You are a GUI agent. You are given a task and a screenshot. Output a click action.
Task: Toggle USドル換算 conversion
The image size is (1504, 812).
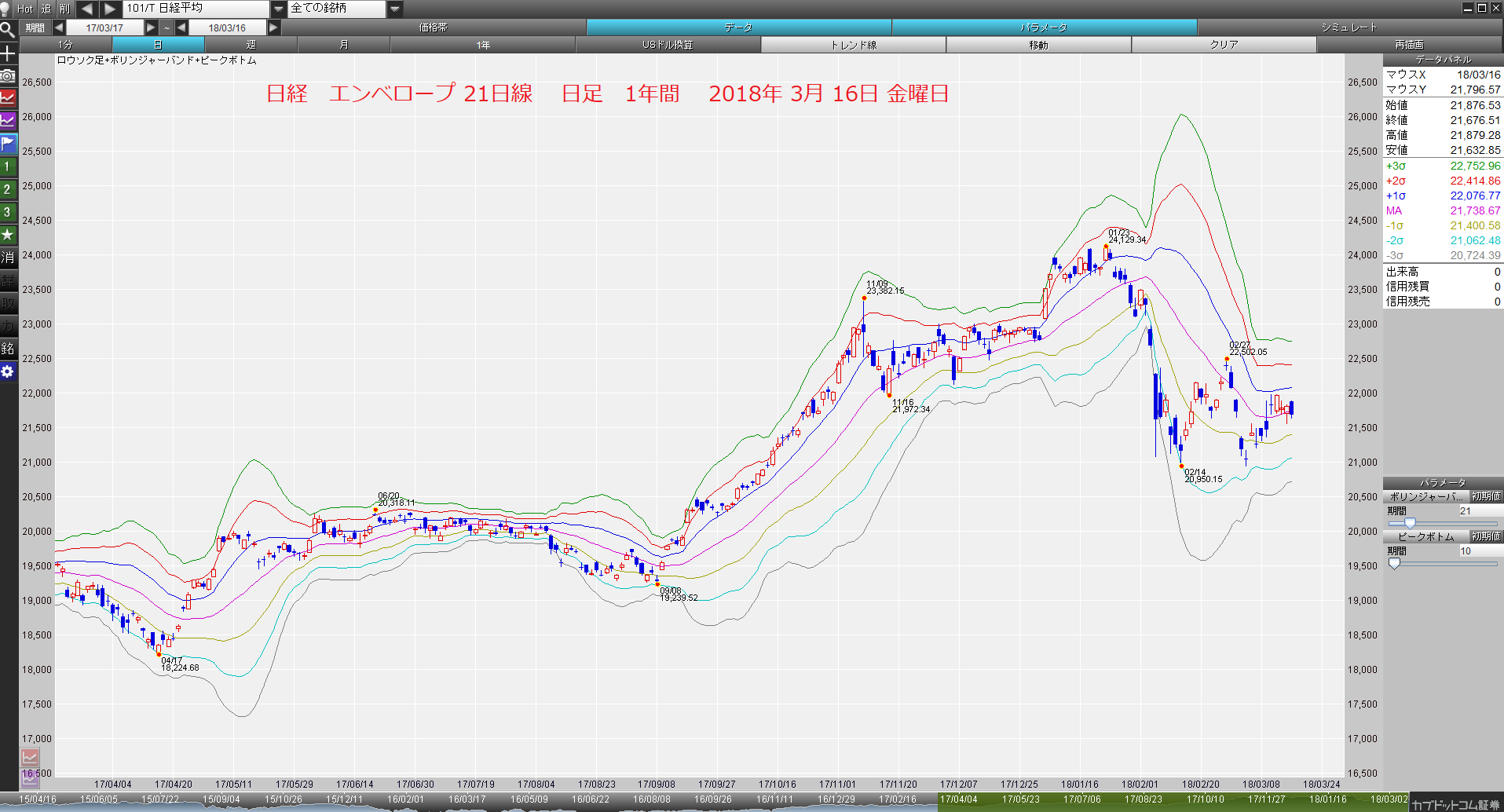point(668,45)
